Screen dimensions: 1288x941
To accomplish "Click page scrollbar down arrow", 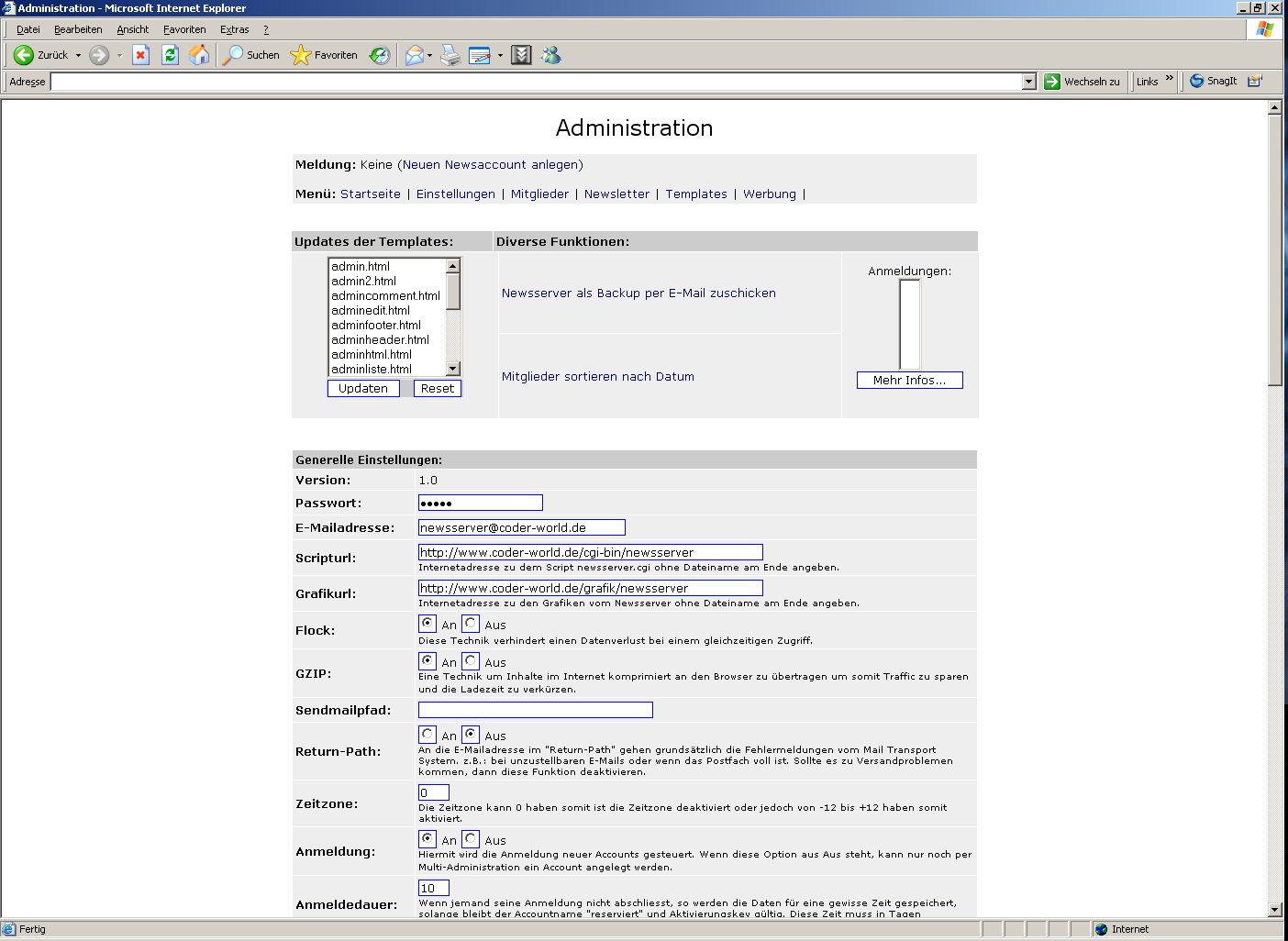I will click(1275, 909).
